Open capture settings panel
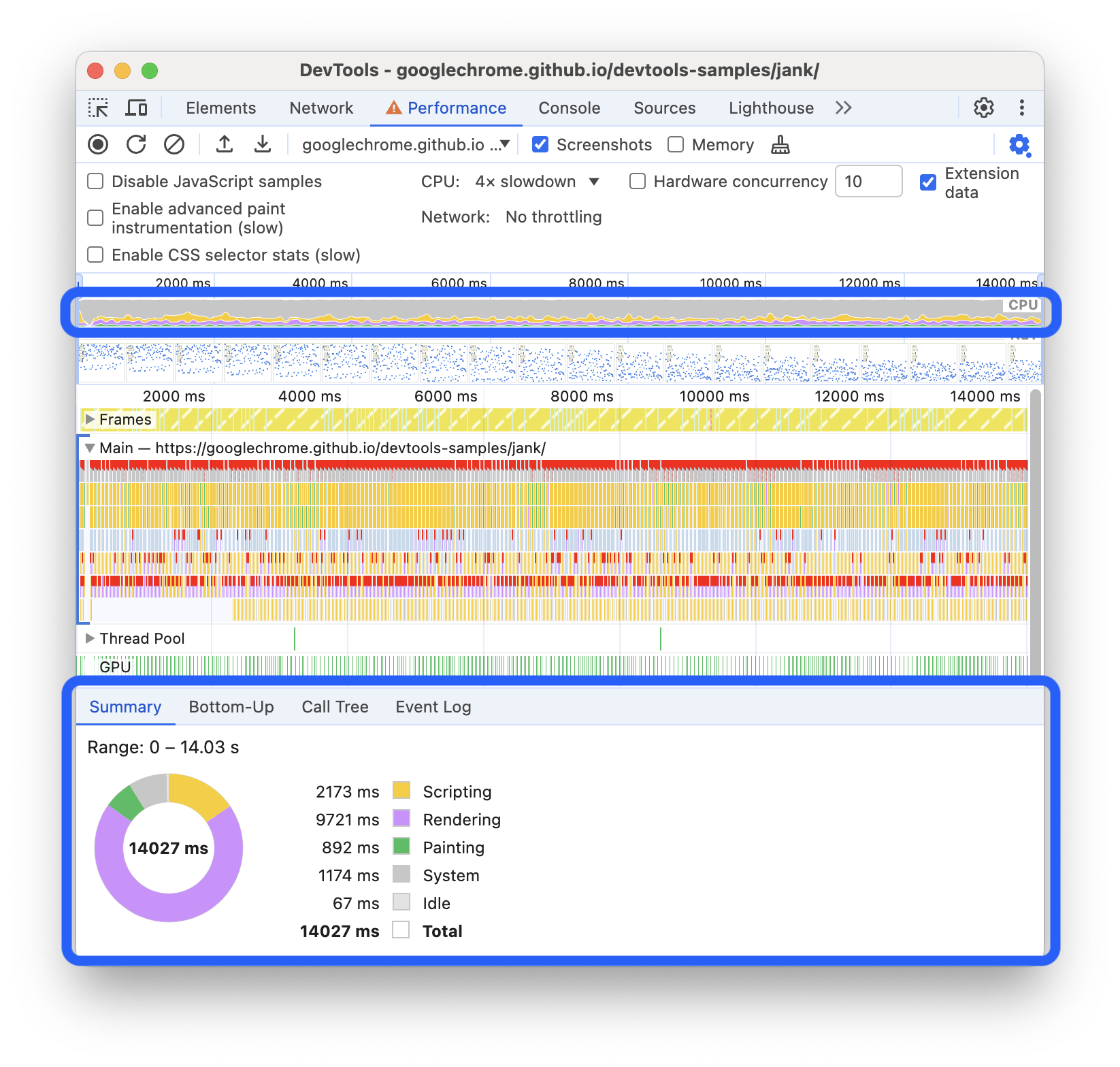 [x=1019, y=144]
